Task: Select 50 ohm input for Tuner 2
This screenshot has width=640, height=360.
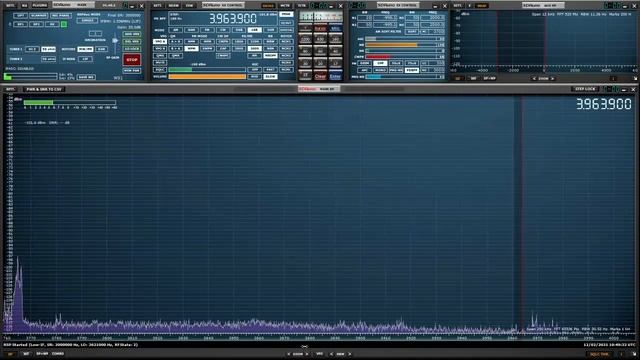Action: (x=48, y=59)
